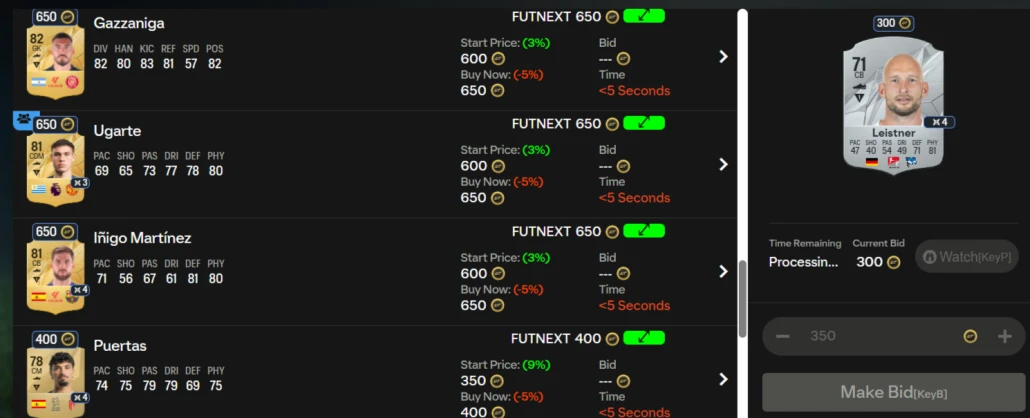Click the coin icon in bid amount field
Screen dimensions: 1030x418
coord(970,337)
